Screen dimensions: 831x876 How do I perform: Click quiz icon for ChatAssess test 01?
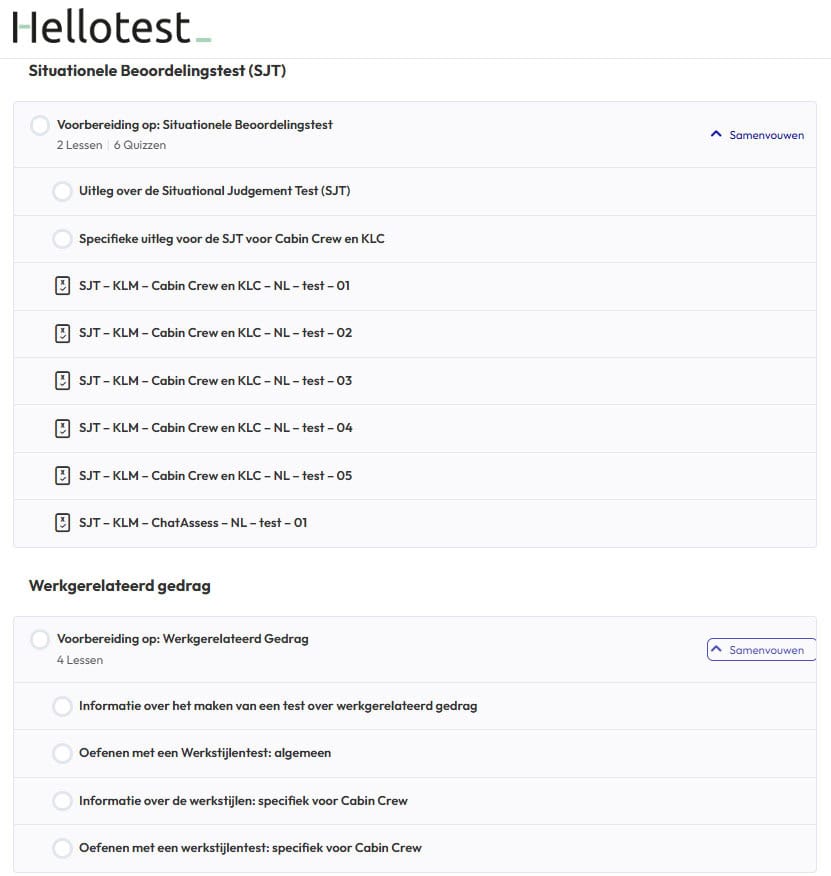[x=62, y=523]
